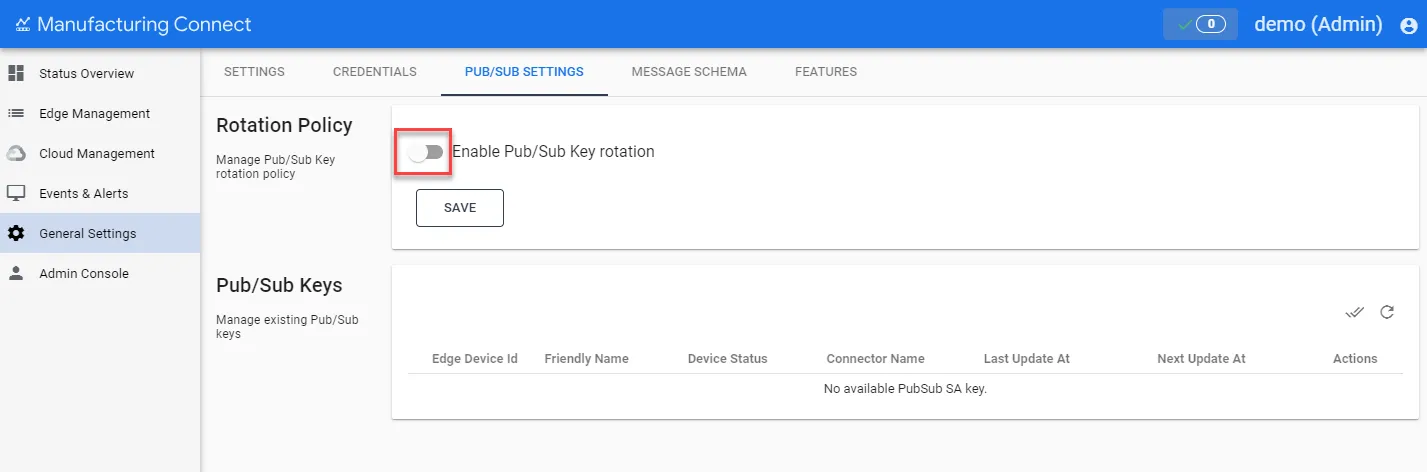Screen dimensions: 1427x472
Task: Open Admin Console from sidebar
Action: [100, 273]
